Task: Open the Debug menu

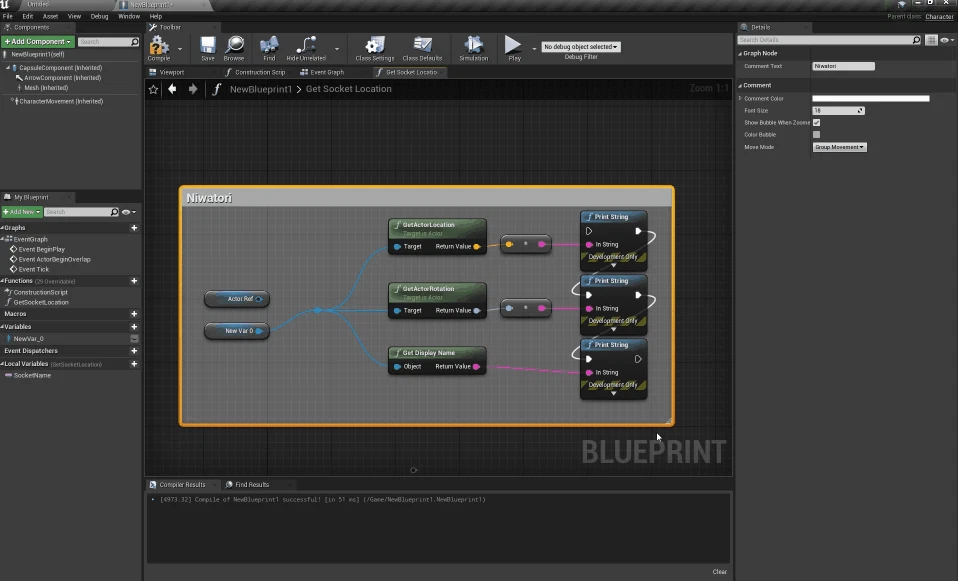Action: point(99,16)
